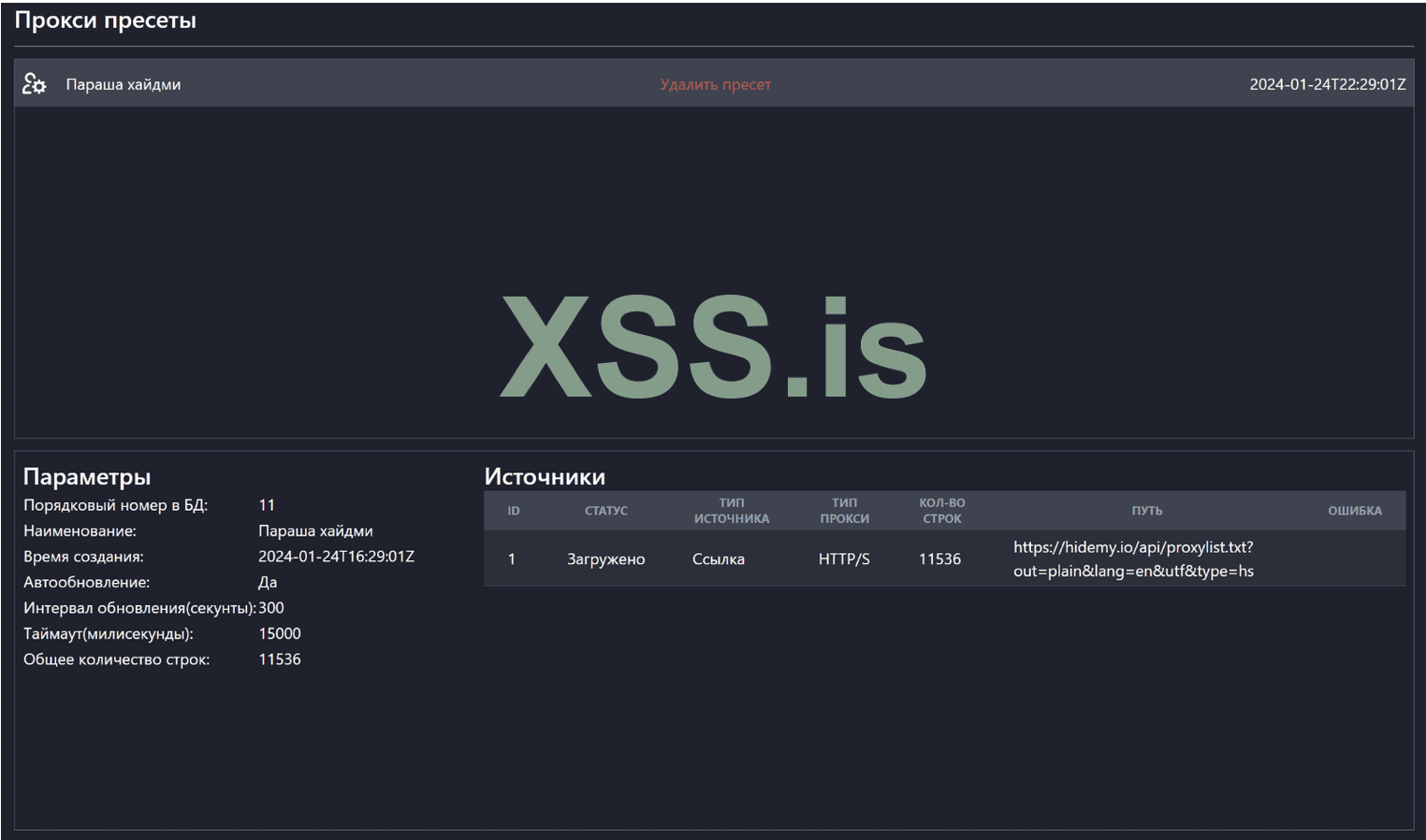
Task: Click the Общее количество строк label
Action: [117, 659]
